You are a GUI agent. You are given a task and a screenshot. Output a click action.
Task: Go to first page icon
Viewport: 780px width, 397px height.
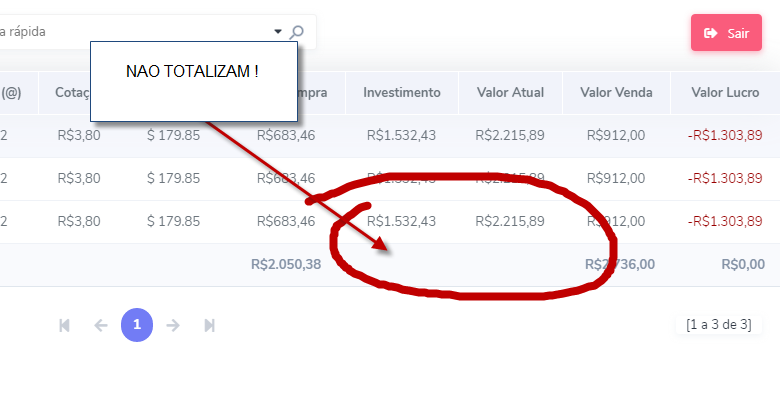pos(64,325)
